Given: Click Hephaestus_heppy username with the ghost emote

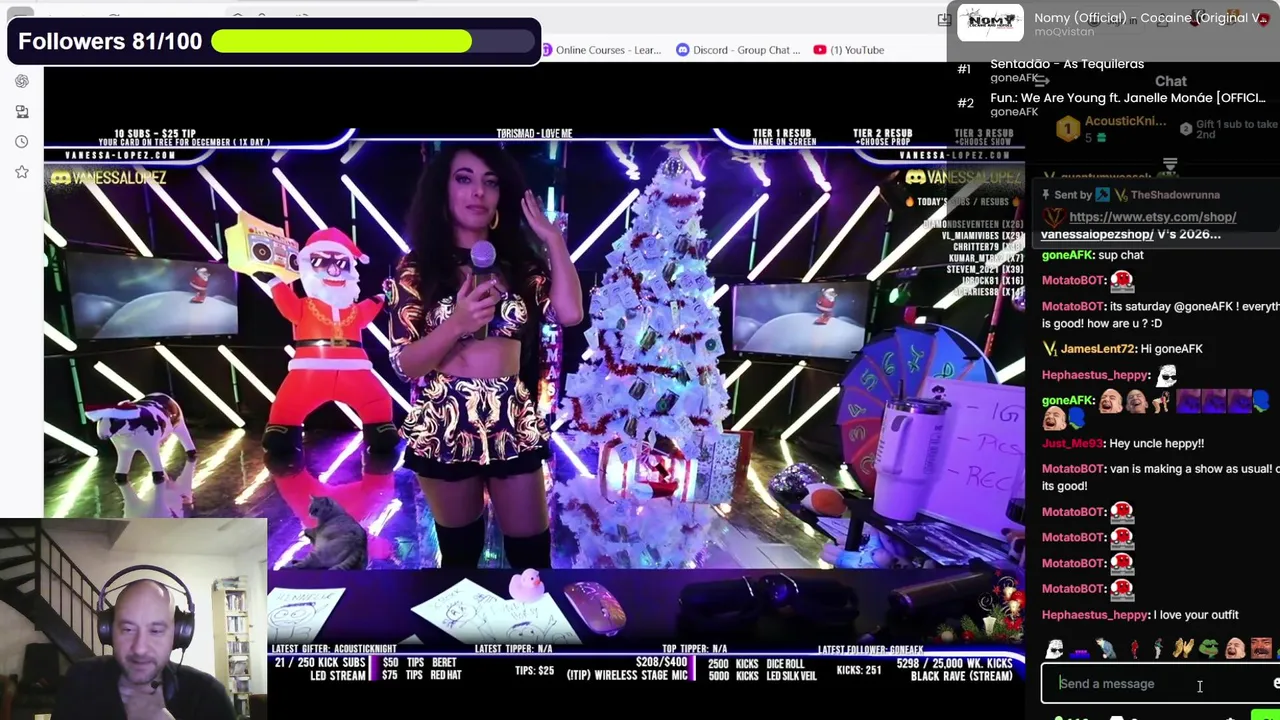Looking at the screenshot, I should click(1095, 375).
